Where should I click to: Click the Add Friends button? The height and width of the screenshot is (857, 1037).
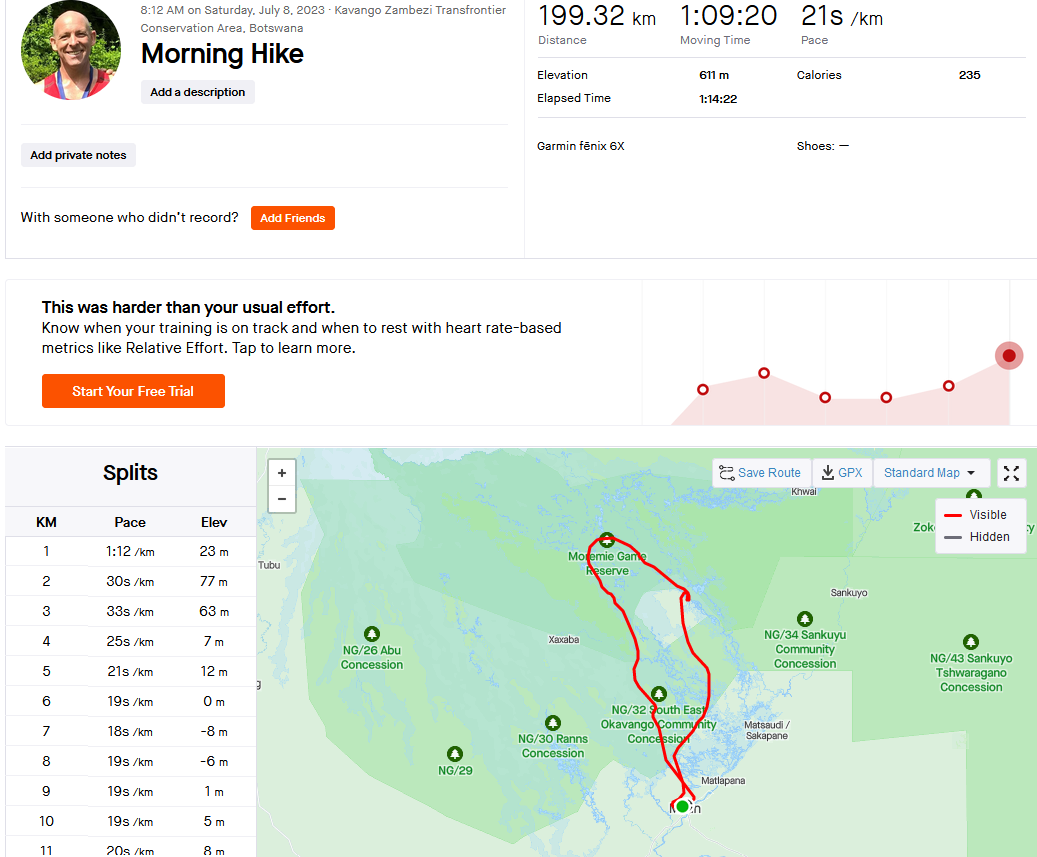292,218
